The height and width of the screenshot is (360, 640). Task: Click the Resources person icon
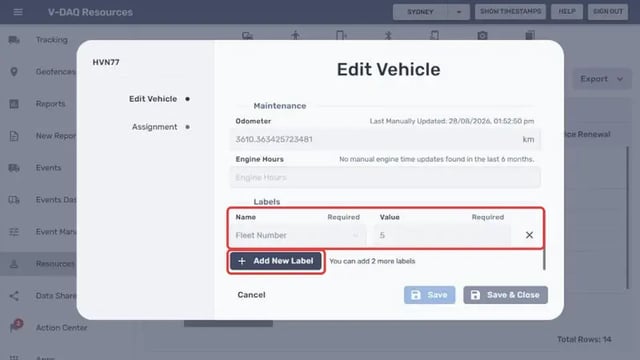14,264
